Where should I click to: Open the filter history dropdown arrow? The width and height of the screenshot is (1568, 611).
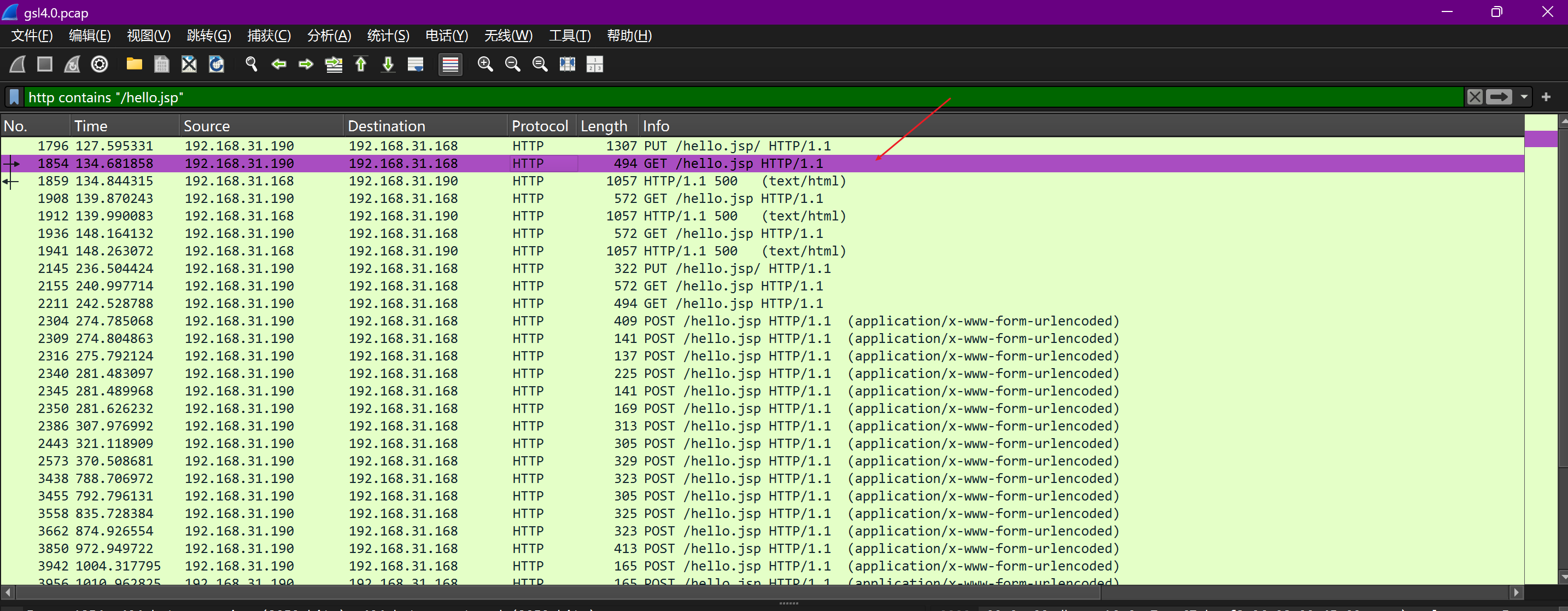[x=1524, y=97]
